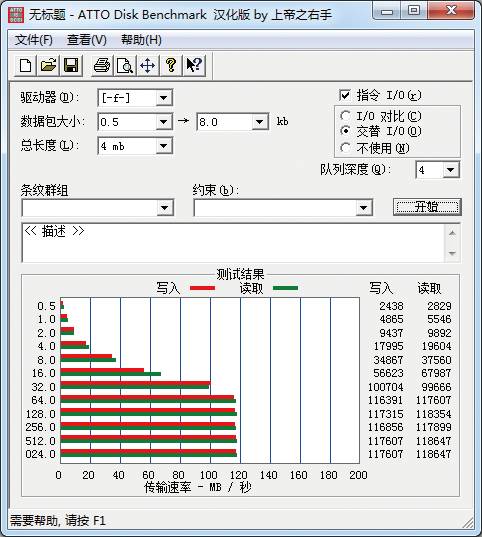Close the ATTO Disk Benchmark window
This screenshot has height=537, width=482.
(451, 10)
